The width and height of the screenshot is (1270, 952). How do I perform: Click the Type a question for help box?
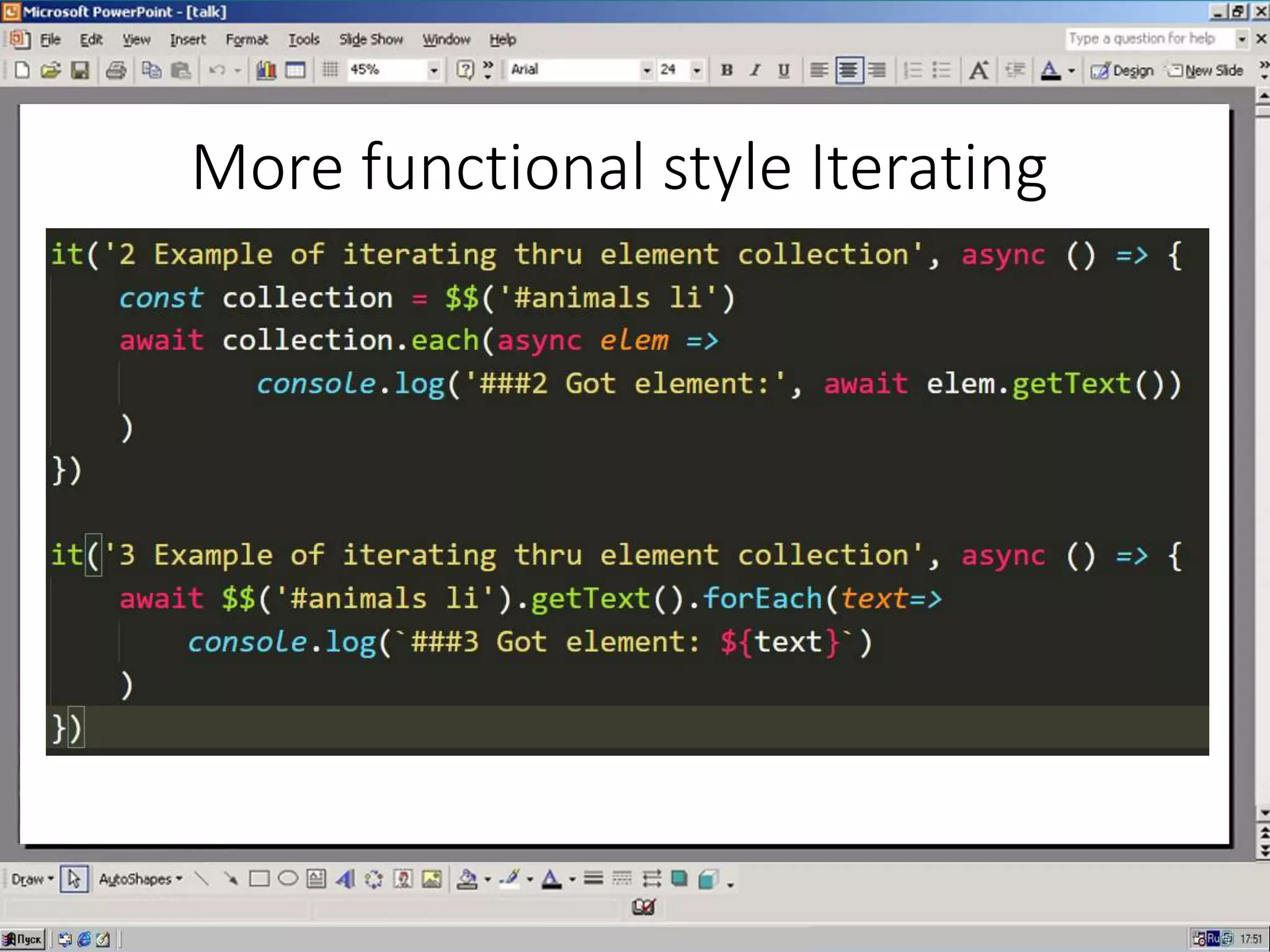[x=1150, y=38]
